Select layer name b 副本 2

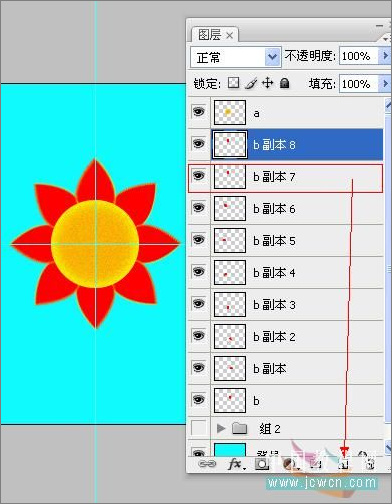274,337
